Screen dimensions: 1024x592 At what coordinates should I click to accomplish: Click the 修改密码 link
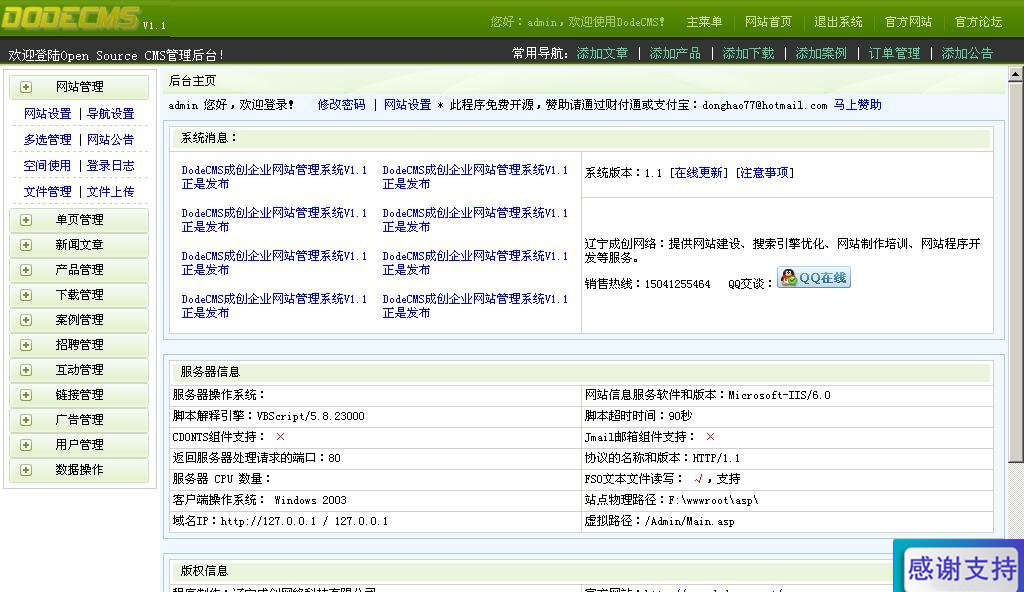point(342,105)
